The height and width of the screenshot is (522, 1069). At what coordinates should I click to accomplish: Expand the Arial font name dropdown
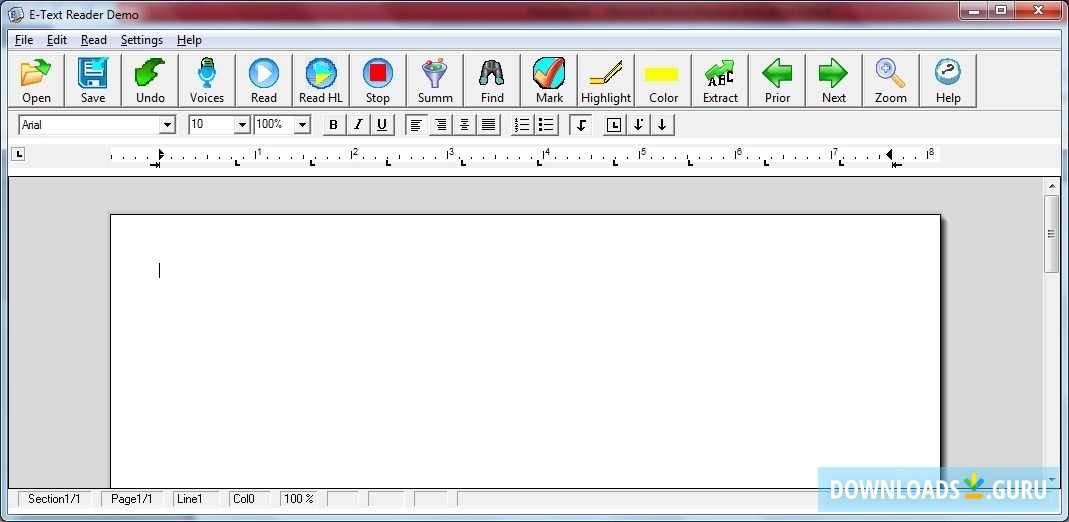167,125
